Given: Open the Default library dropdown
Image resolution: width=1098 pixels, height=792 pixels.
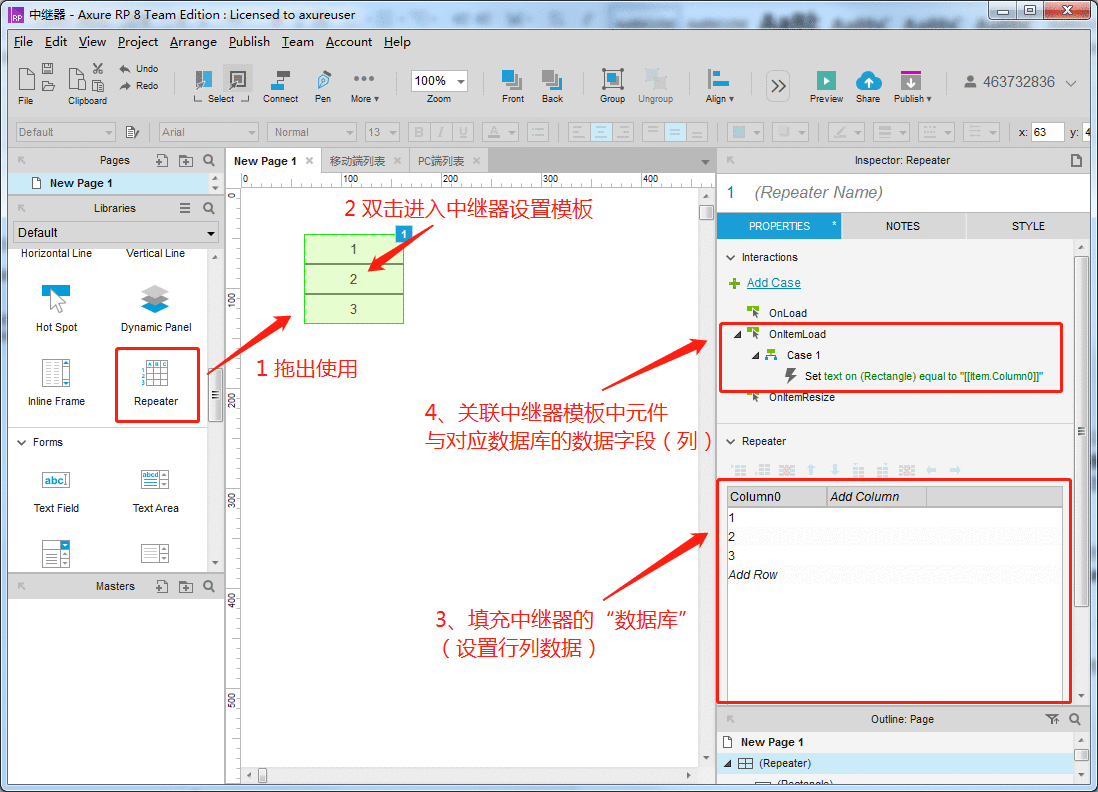Looking at the screenshot, I should pos(116,232).
